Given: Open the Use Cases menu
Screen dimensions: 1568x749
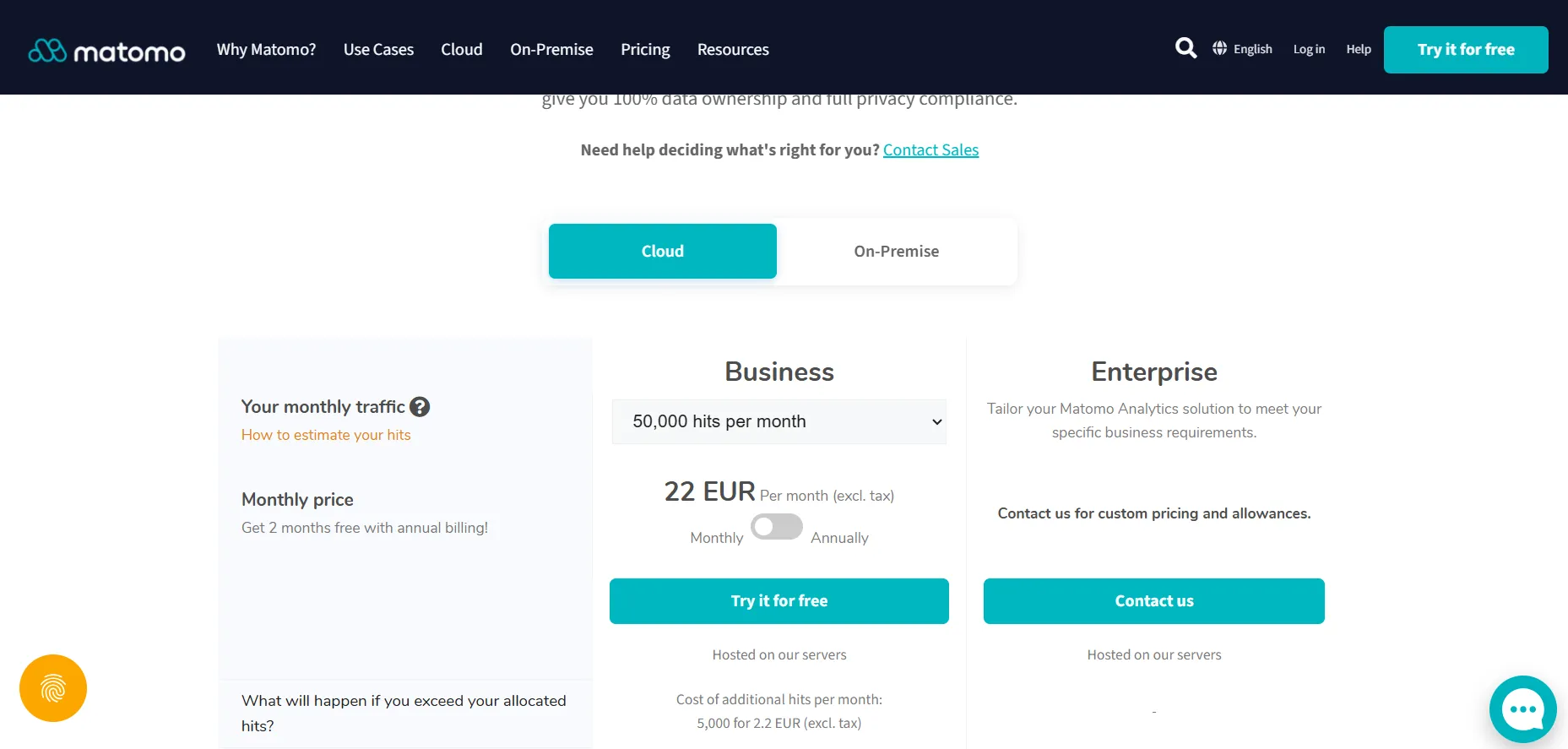Looking at the screenshot, I should pyautogui.click(x=378, y=49).
